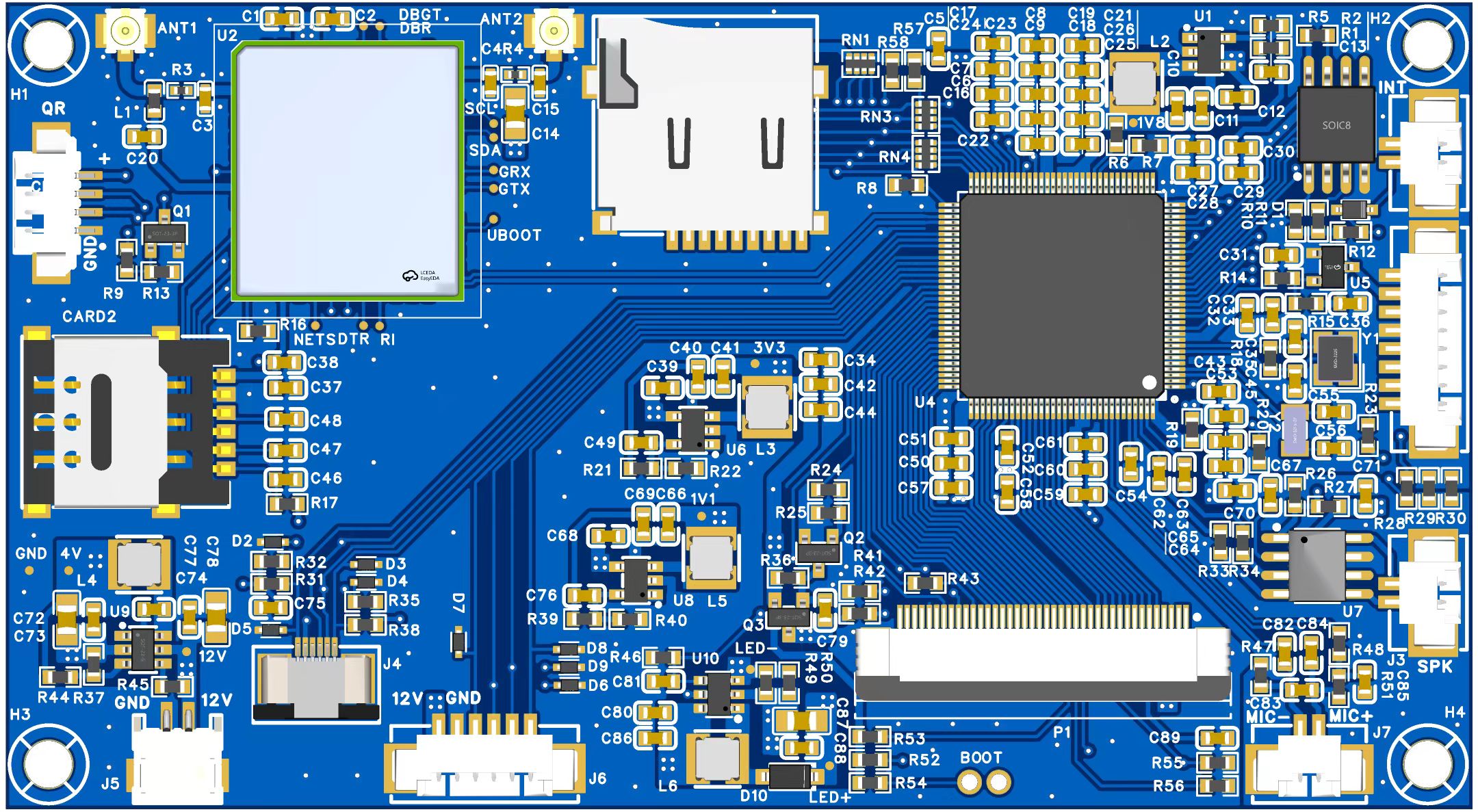Click the U8 chip
Image resolution: width=1478 pixels, height=812 pixels.
tap(636, 580)
